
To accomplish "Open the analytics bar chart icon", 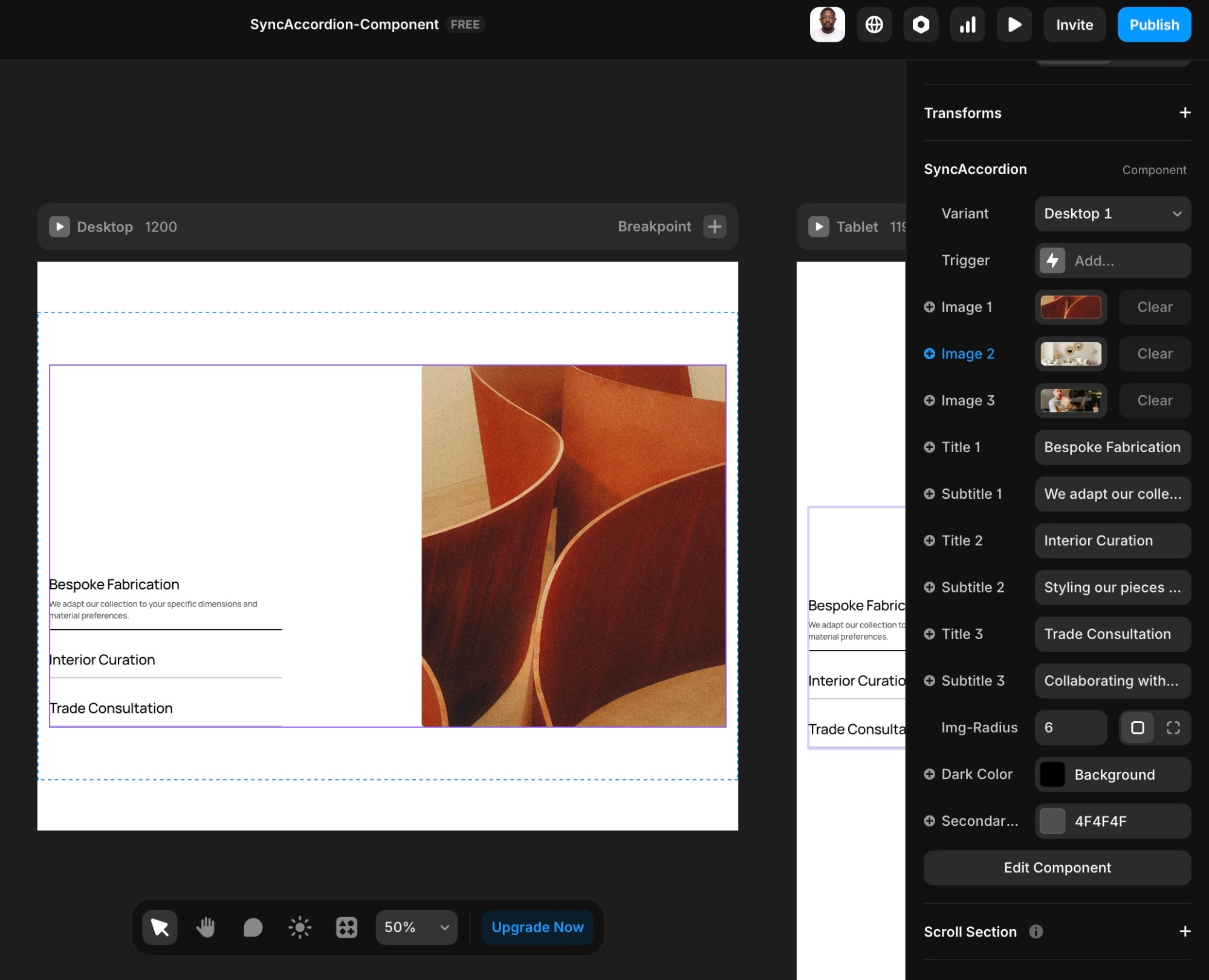I will [x=967, y=25].
